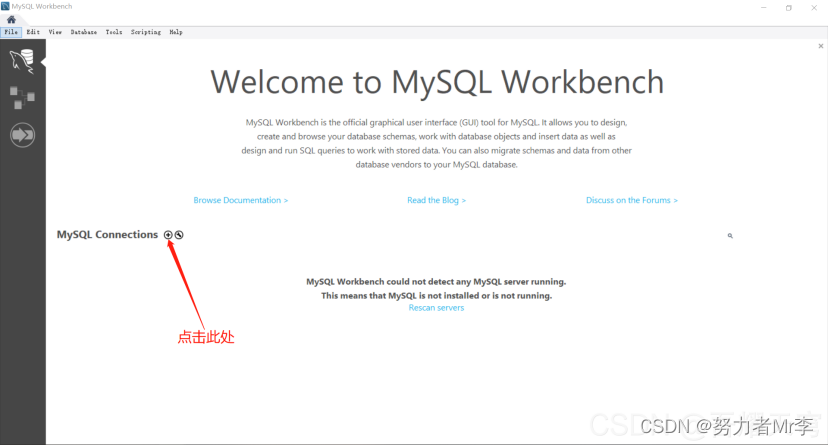Open the View menu

pos(55,32)
